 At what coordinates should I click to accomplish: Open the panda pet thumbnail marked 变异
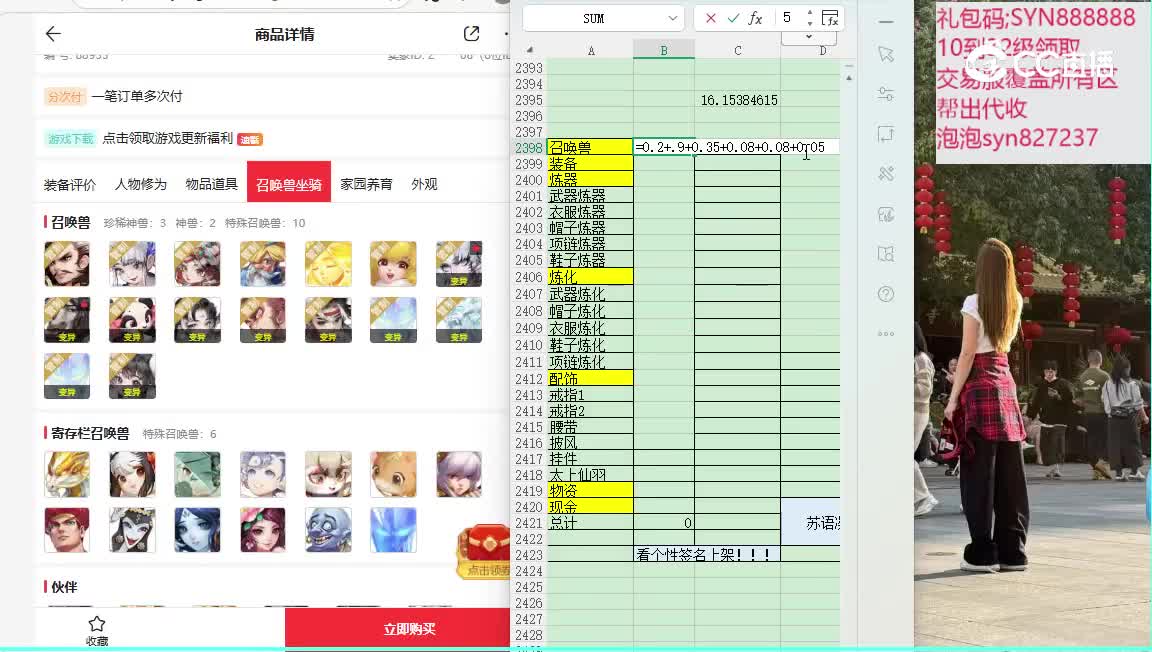pos(132,320)
